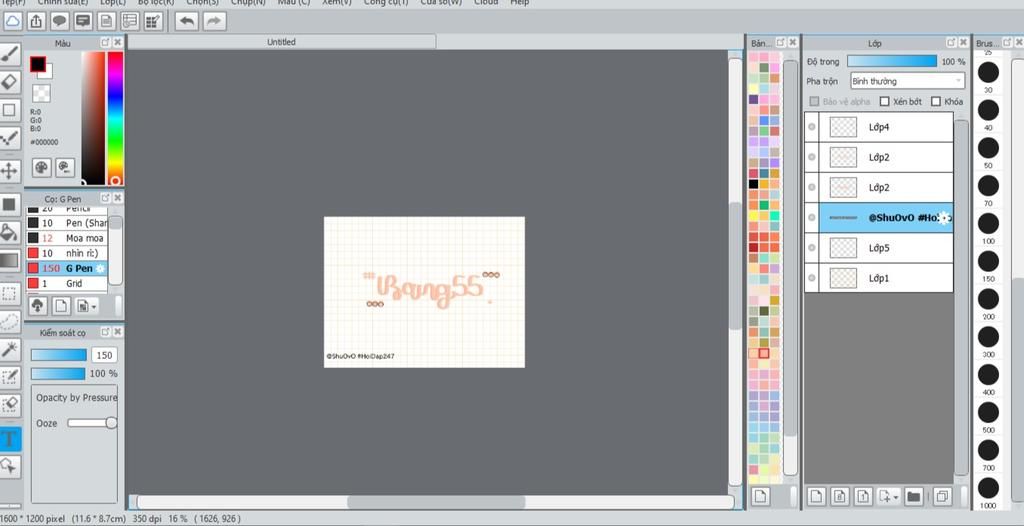Click the Bảo vệ alpha checkbox
The height and width of the screenshot is (526, 1024).
coord(814,101)
